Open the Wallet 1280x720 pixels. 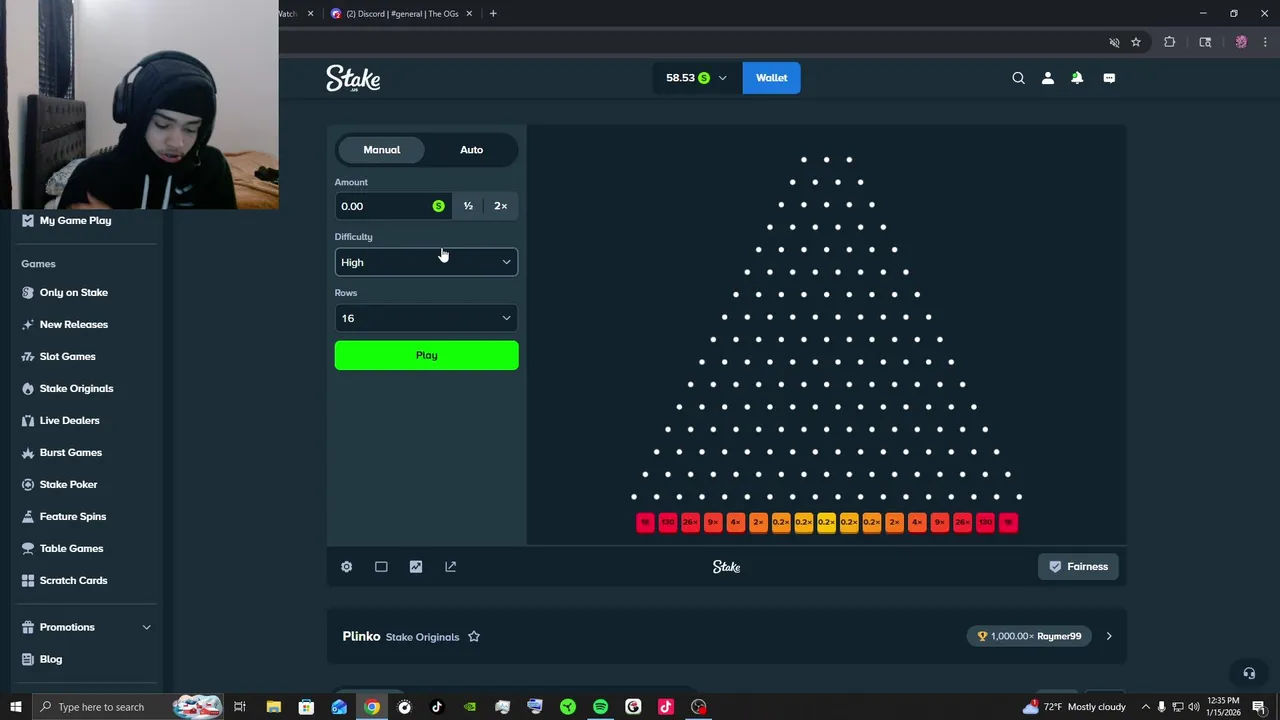pyautogui.click(x=771, y=78)
